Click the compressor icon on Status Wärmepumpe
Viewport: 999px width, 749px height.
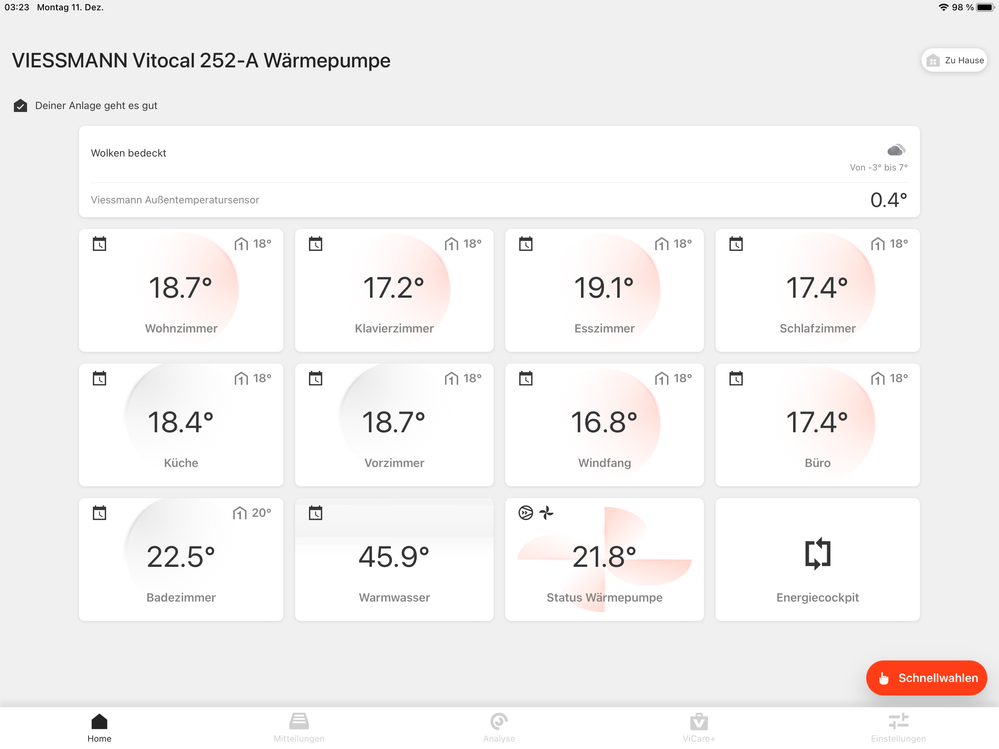click(525, 513)
